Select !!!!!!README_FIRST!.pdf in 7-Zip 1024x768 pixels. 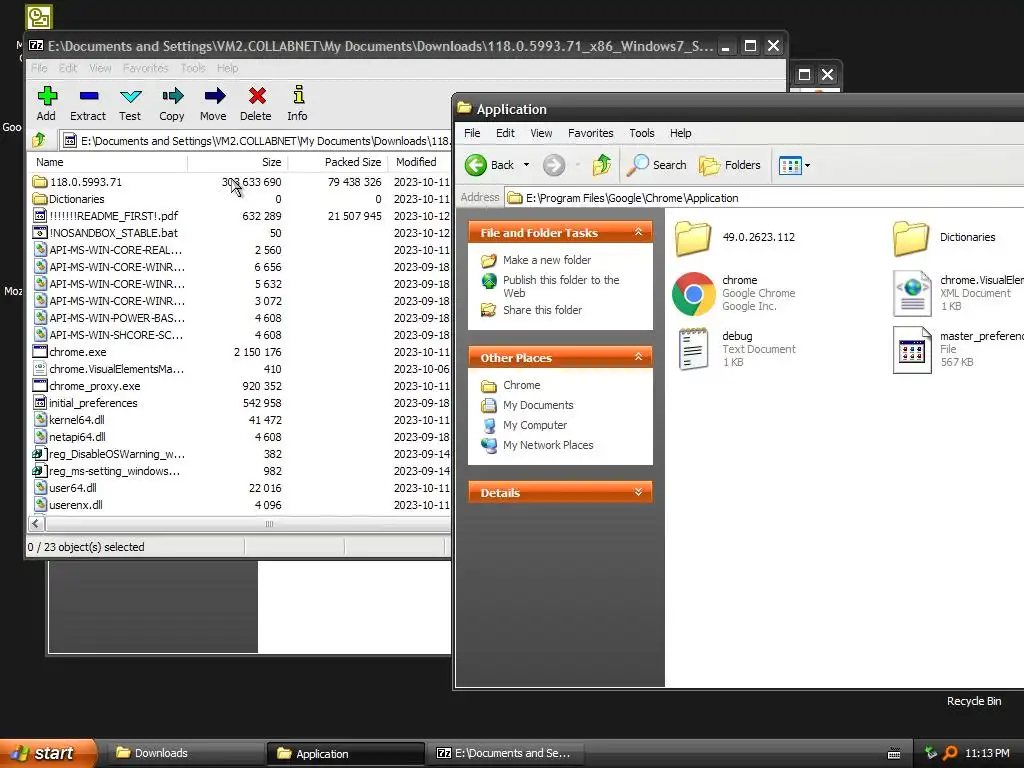113,216
